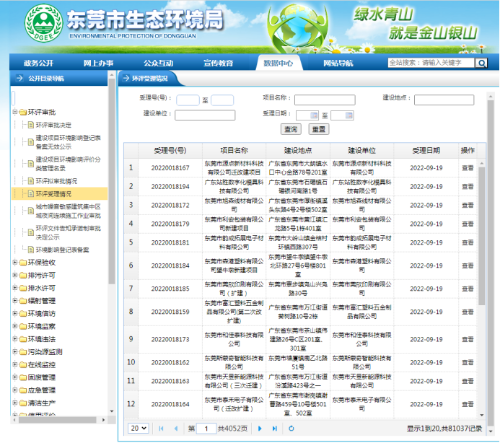Click the page number field
The width and height of the screenshot is (500, 443).
pos(206,428)
